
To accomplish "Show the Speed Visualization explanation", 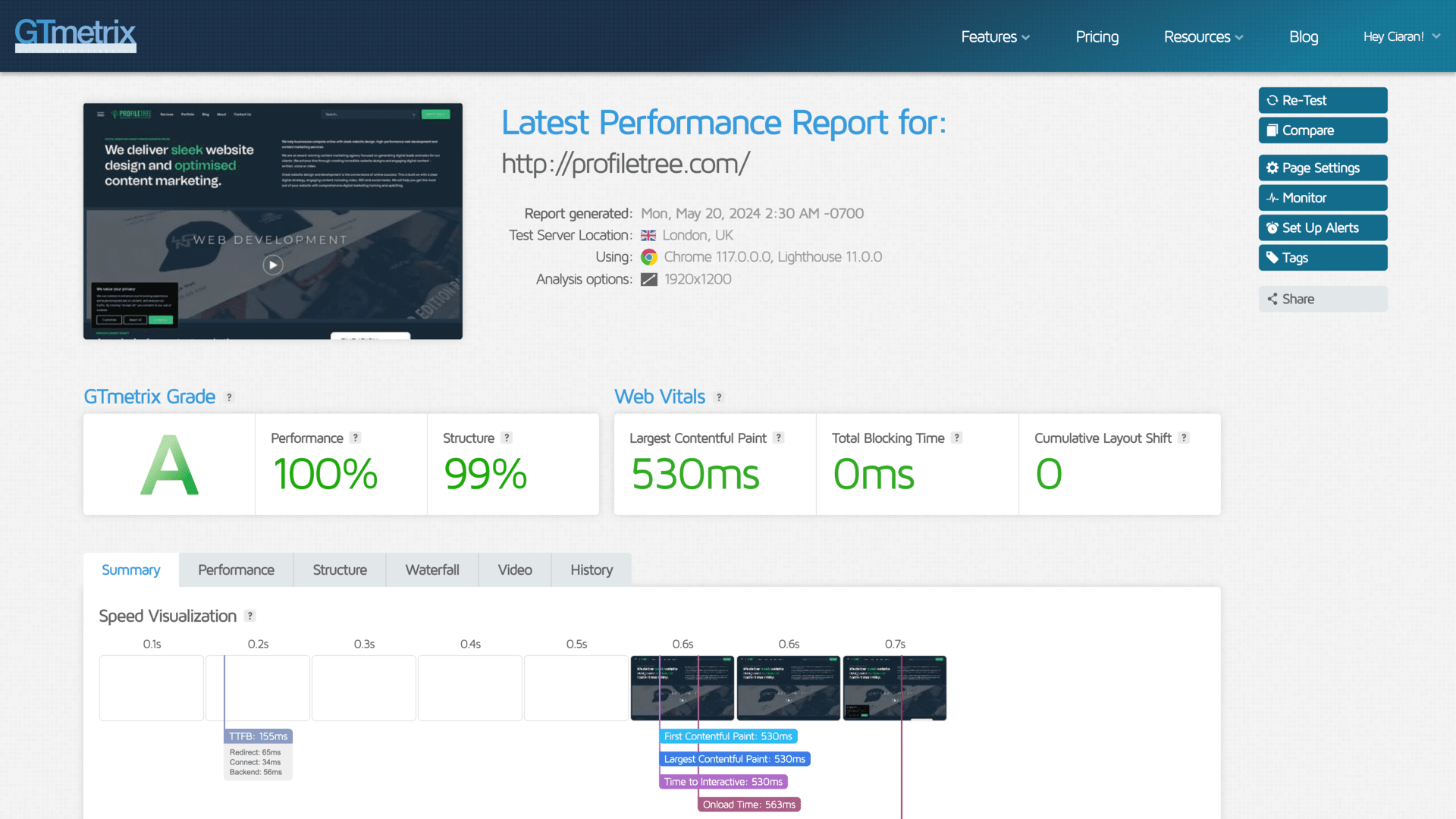I will click(x=250, y=616).
